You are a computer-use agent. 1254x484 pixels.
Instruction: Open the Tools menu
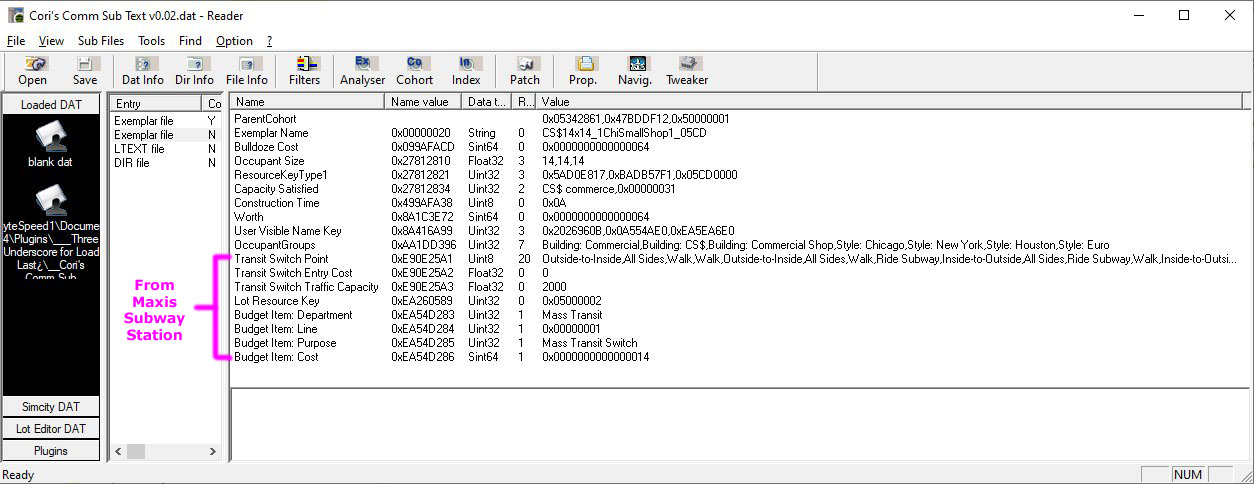coord(151,41)
